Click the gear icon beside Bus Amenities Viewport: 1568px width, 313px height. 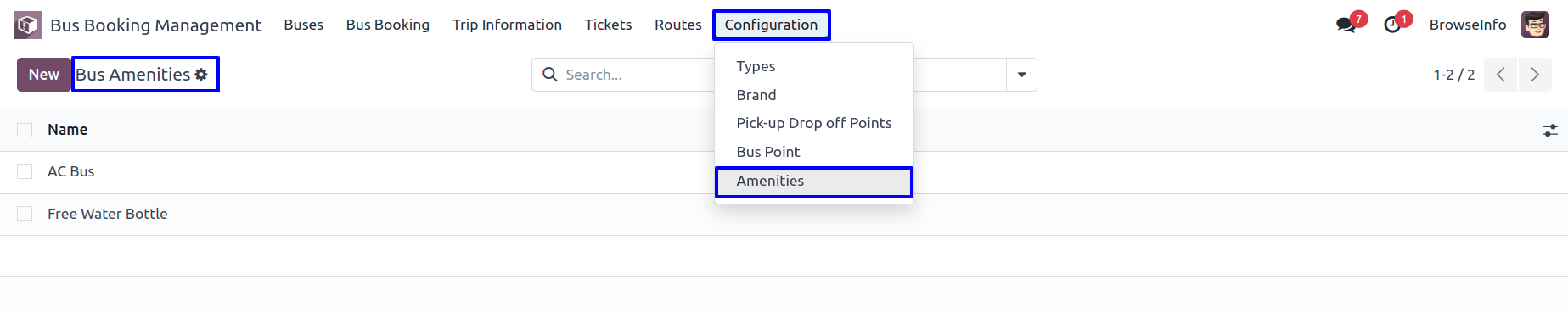(201, 75)
